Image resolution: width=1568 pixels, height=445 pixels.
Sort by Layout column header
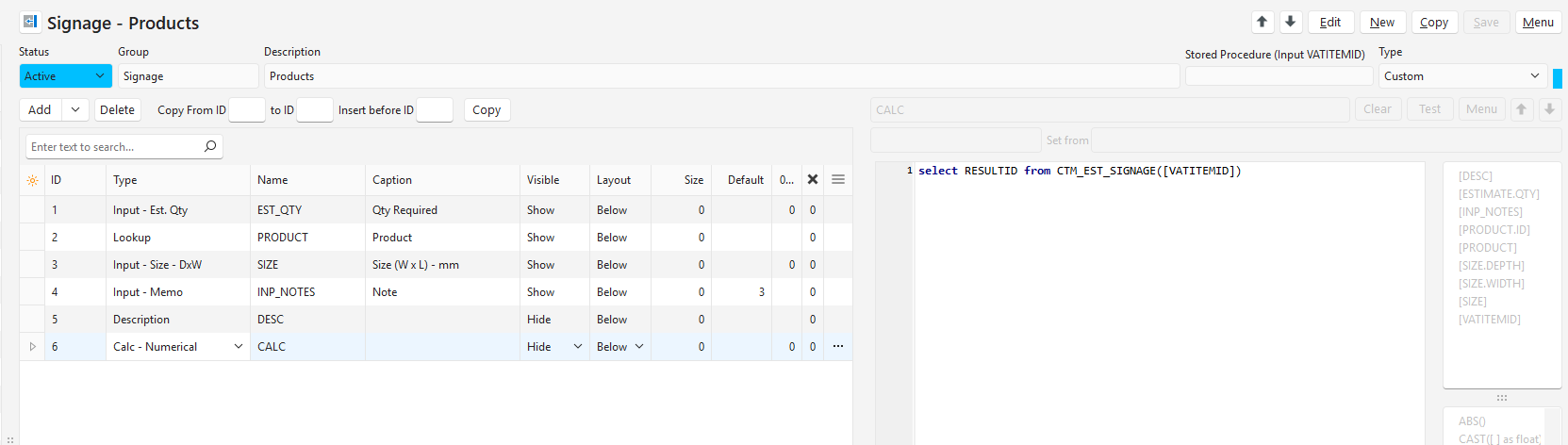point(619,180)
